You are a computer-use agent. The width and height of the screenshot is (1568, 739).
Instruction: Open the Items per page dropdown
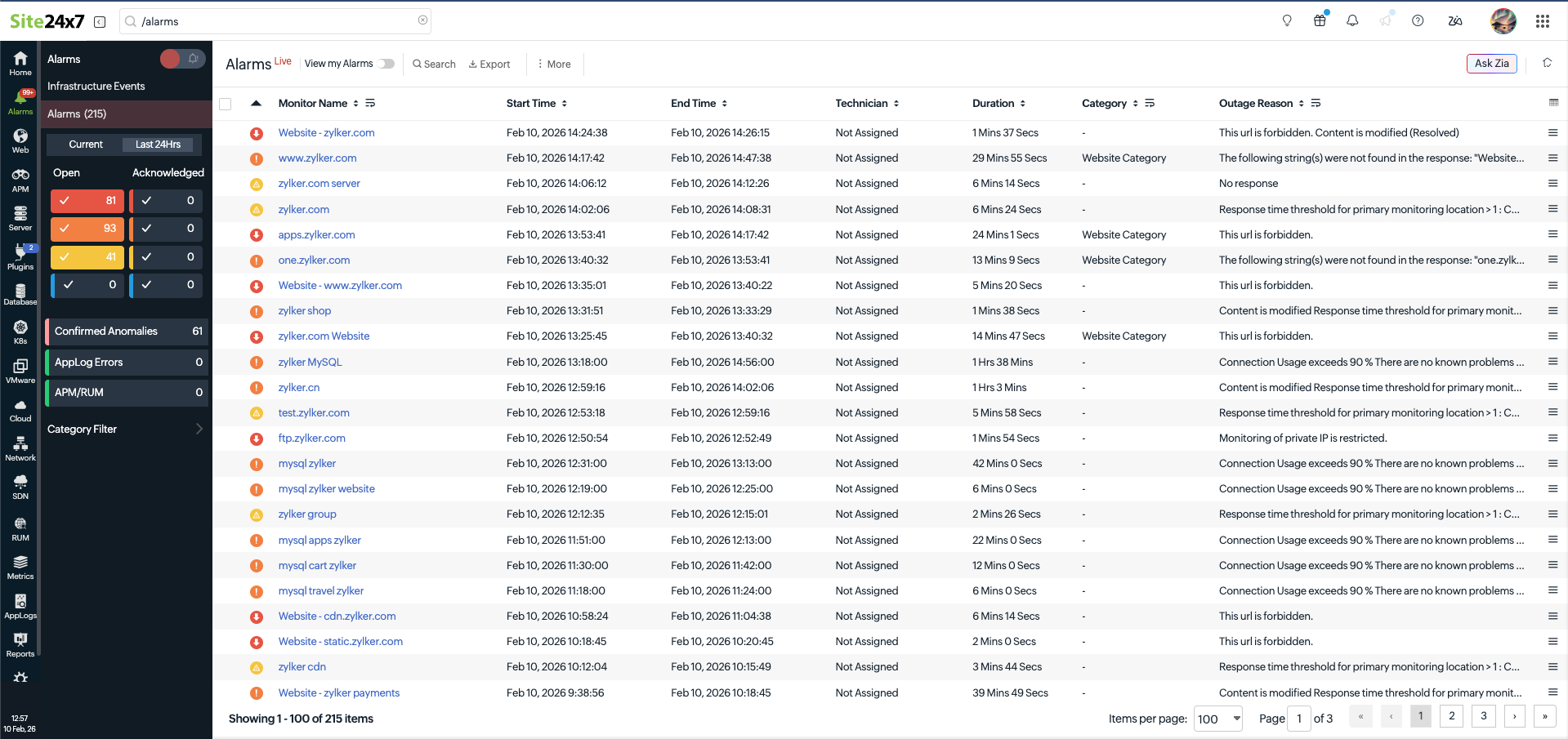click(1217, 719)
